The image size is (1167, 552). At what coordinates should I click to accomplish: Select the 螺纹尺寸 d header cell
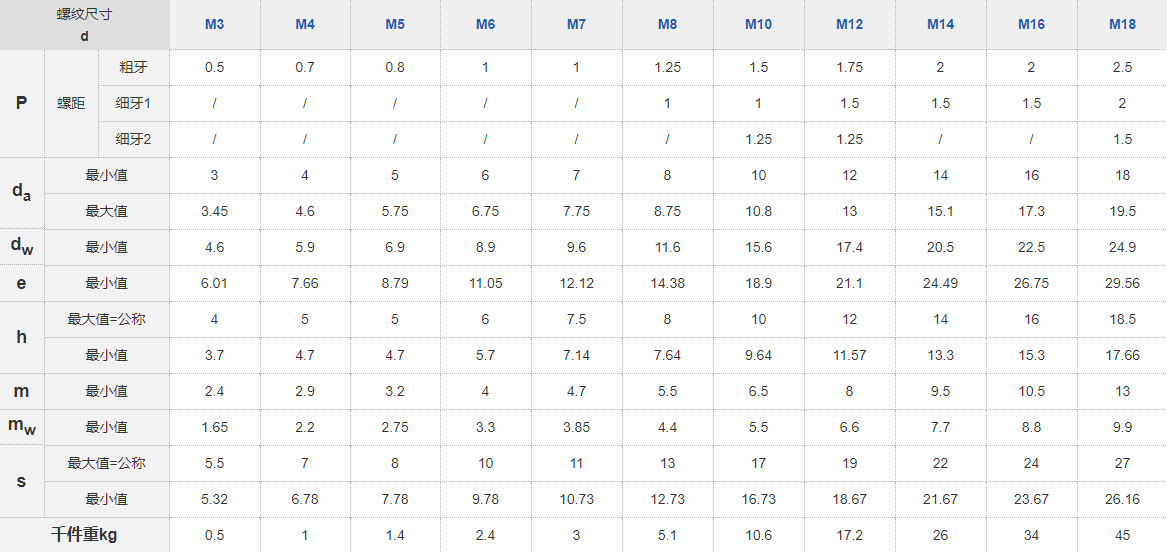click(x=85, y=25)
